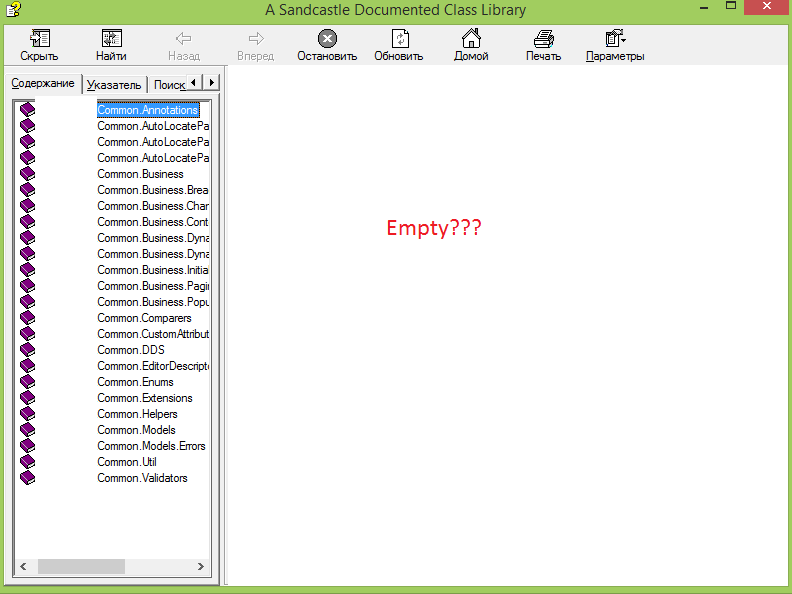The width and height of the screenshot is (792, 594).
Task: Click the tree's horizontal scrollbar left arrow
Action: [x=23, y=566]
